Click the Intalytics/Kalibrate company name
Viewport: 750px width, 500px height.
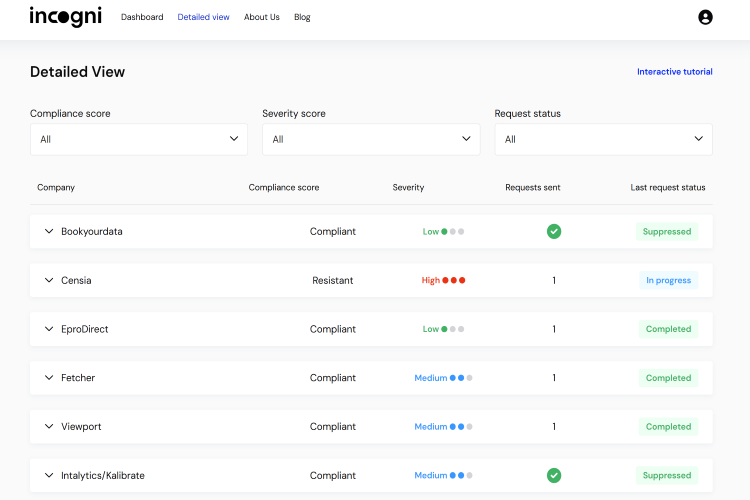tap(103, 476)
